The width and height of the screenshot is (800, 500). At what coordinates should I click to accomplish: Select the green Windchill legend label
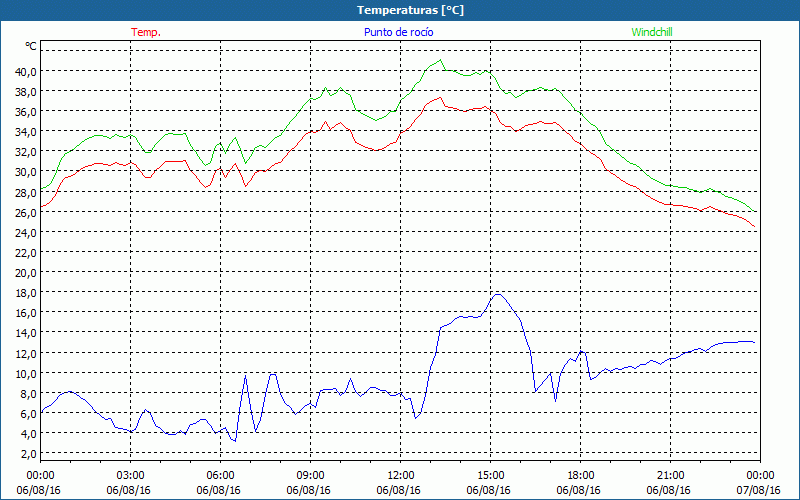click(652, 32)
